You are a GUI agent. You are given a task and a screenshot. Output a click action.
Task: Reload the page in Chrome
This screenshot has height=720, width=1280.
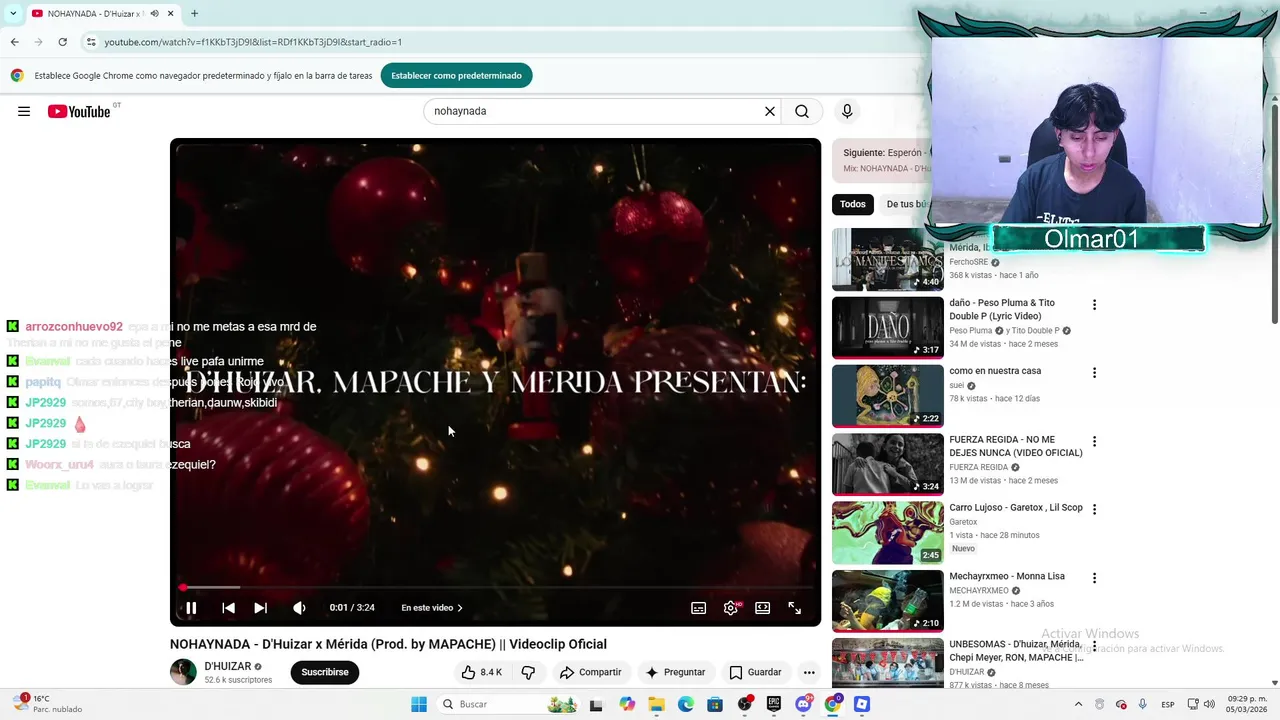(62, 42)
